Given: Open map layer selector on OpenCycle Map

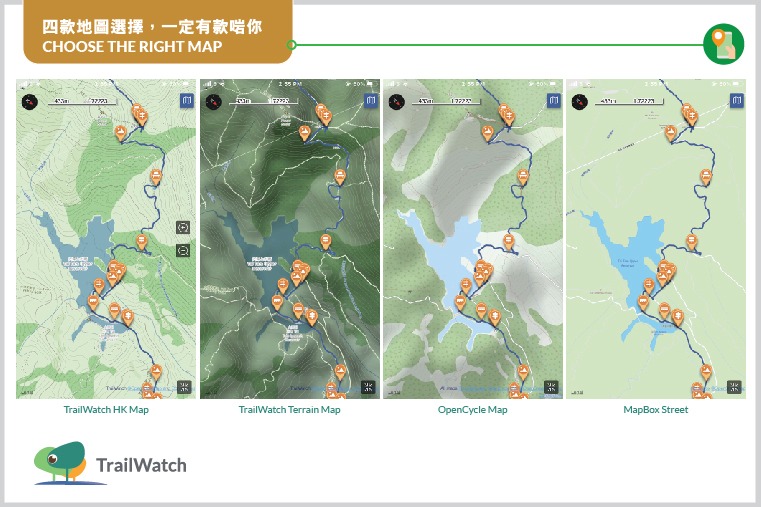Looking at the screenshot, I should [x=552, y=101].
